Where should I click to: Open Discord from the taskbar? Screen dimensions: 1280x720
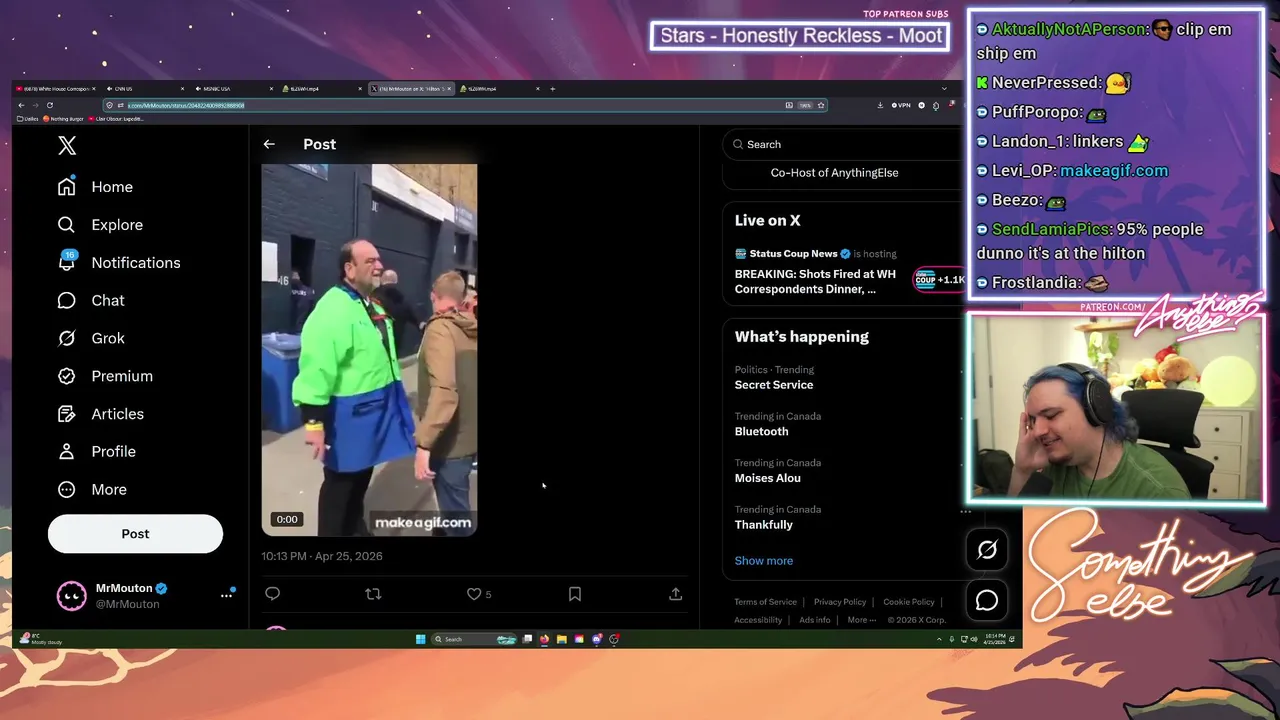(597, 639)
